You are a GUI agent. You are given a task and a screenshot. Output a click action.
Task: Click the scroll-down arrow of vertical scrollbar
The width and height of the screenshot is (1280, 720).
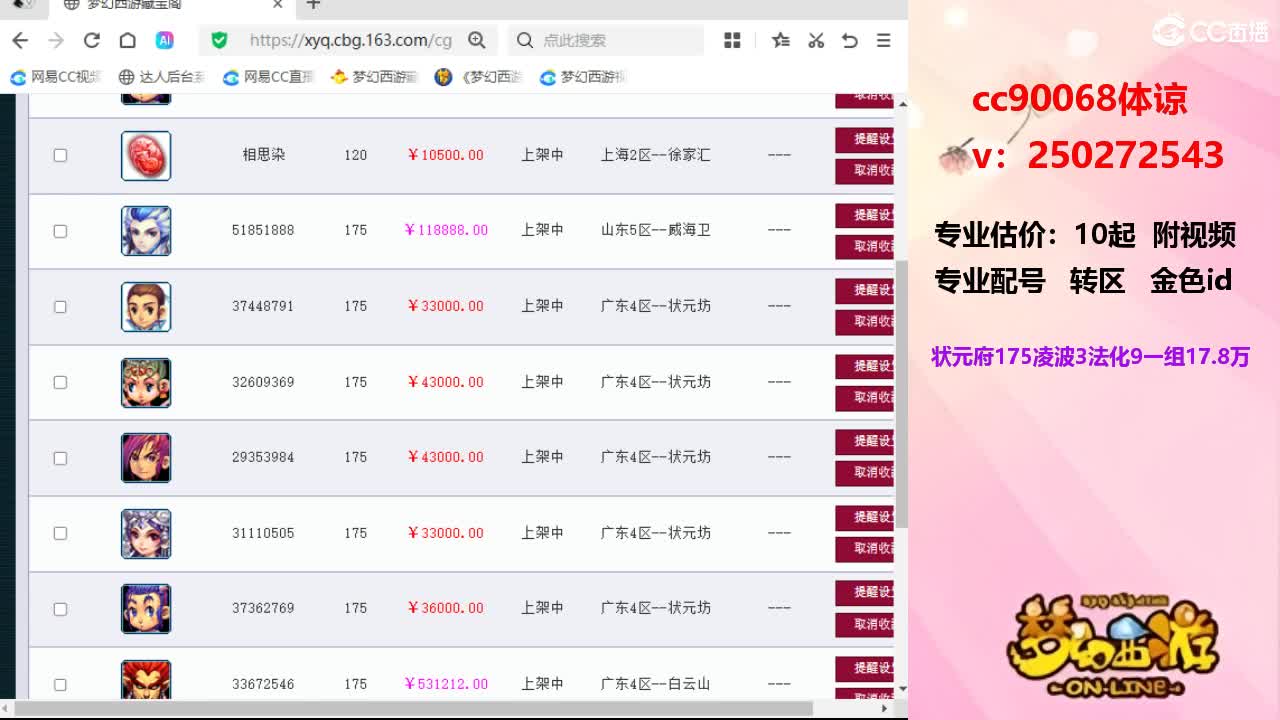click(x=901, y=688)
